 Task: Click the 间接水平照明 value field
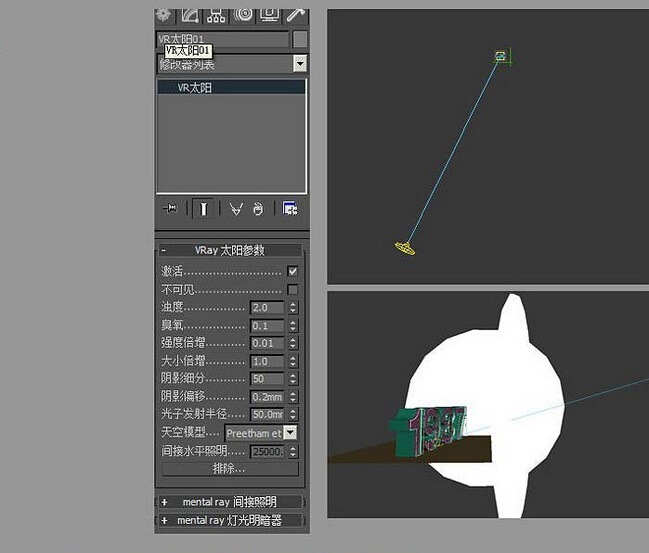[267, 451]
